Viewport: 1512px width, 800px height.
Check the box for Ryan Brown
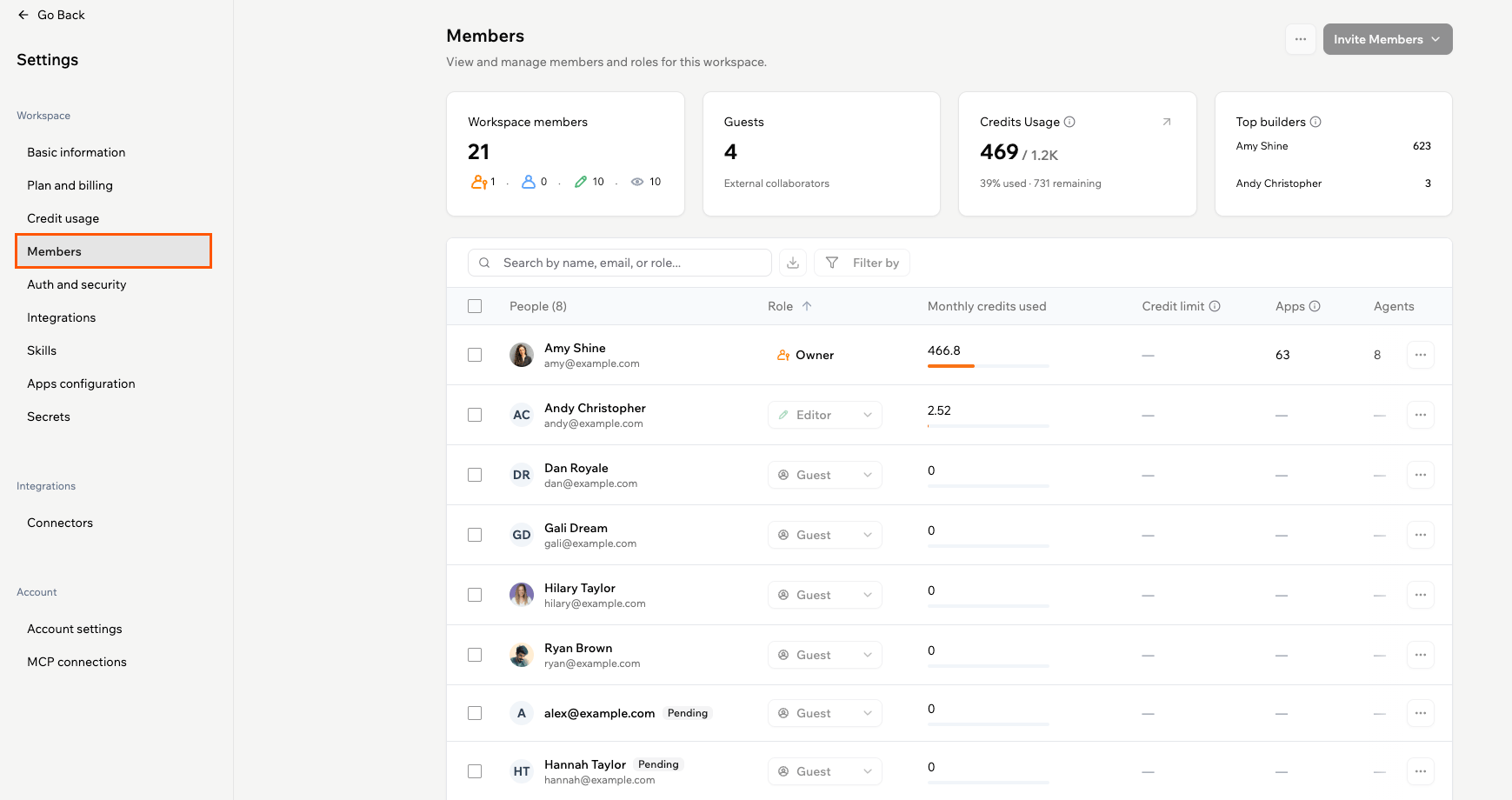(x=475, y=655)
